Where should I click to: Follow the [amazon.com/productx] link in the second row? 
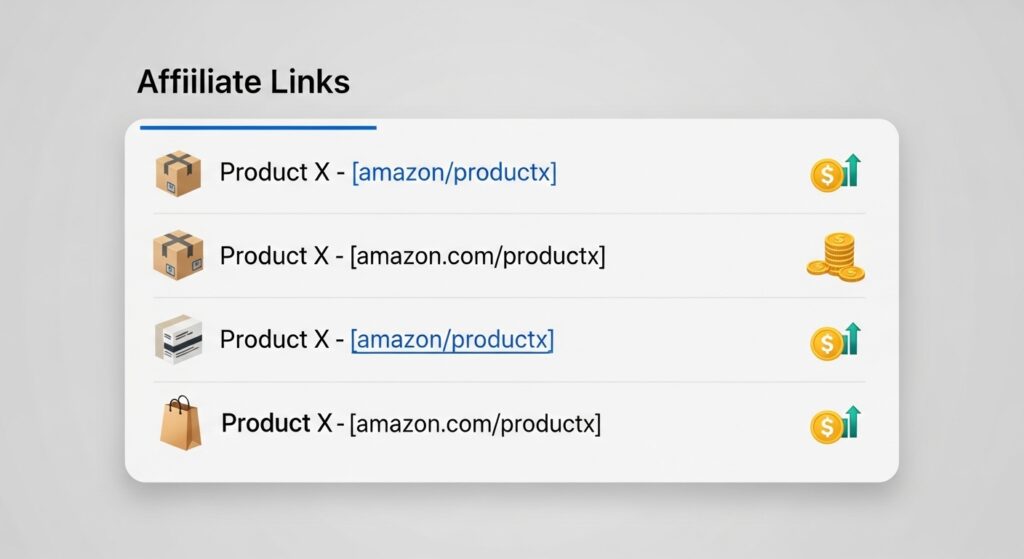click(477, 256)
